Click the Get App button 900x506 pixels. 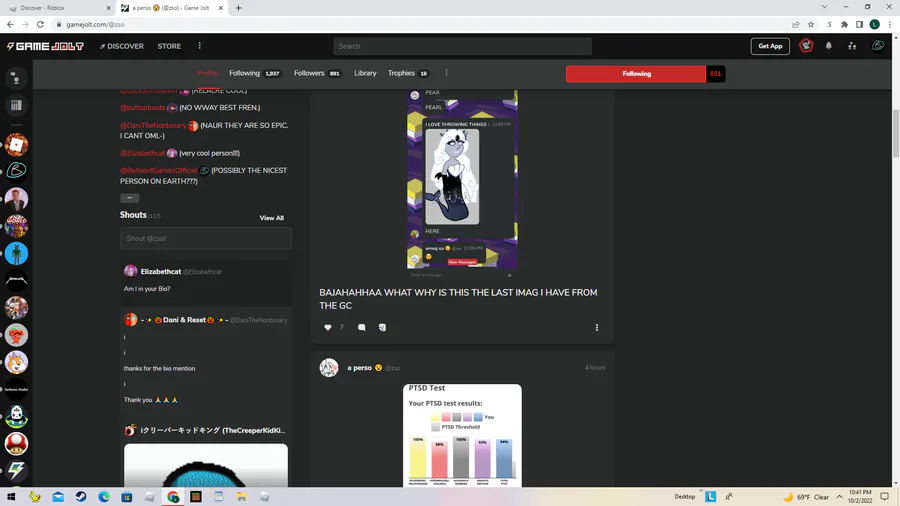pyautogui.click(x=770, y=46)
